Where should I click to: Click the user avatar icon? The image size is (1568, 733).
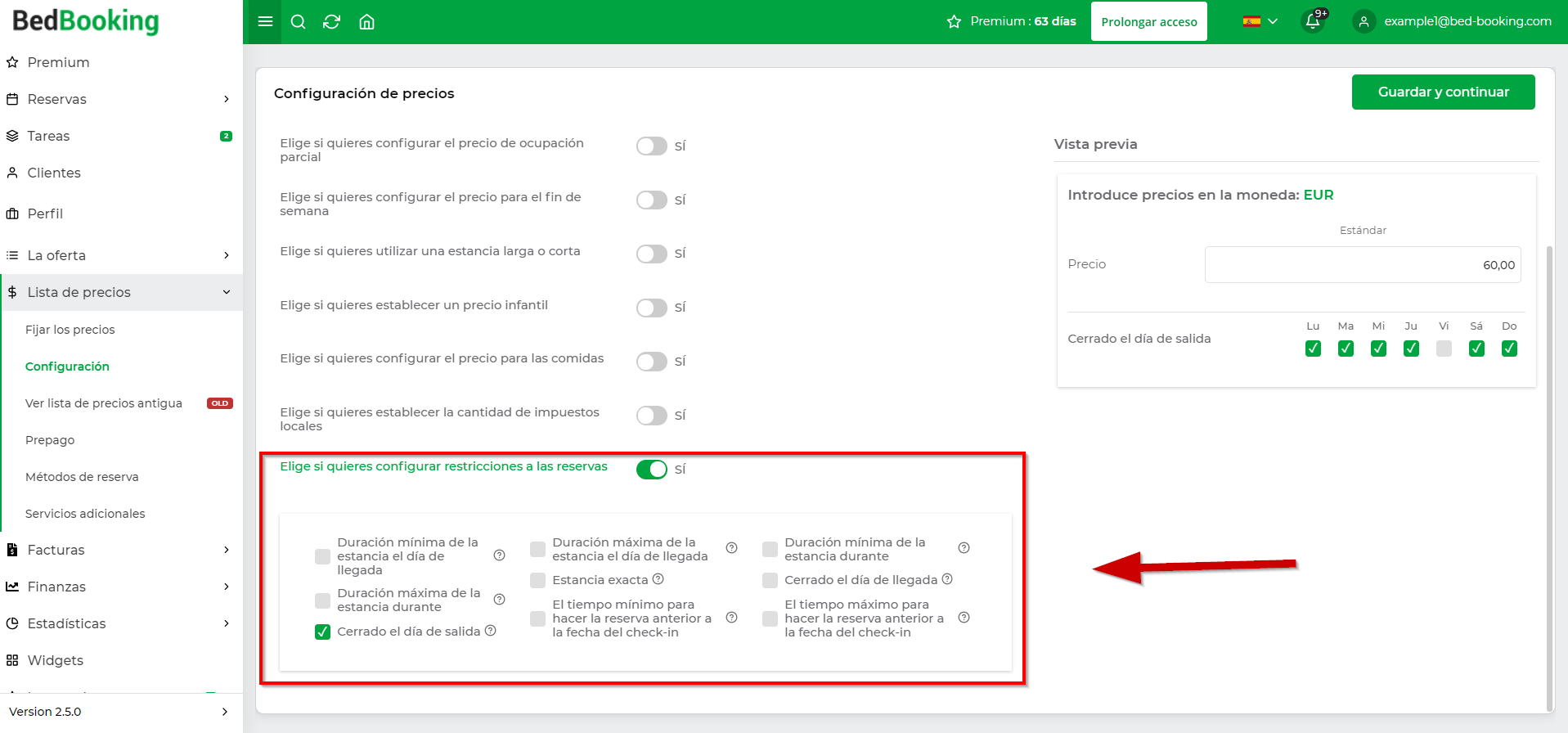(x=1364, y=22)
